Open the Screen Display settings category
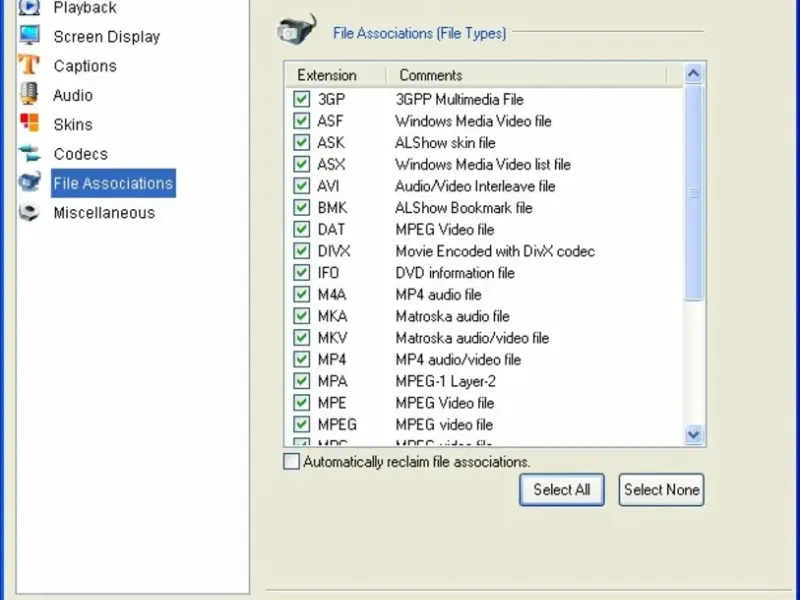 (107, 37)
